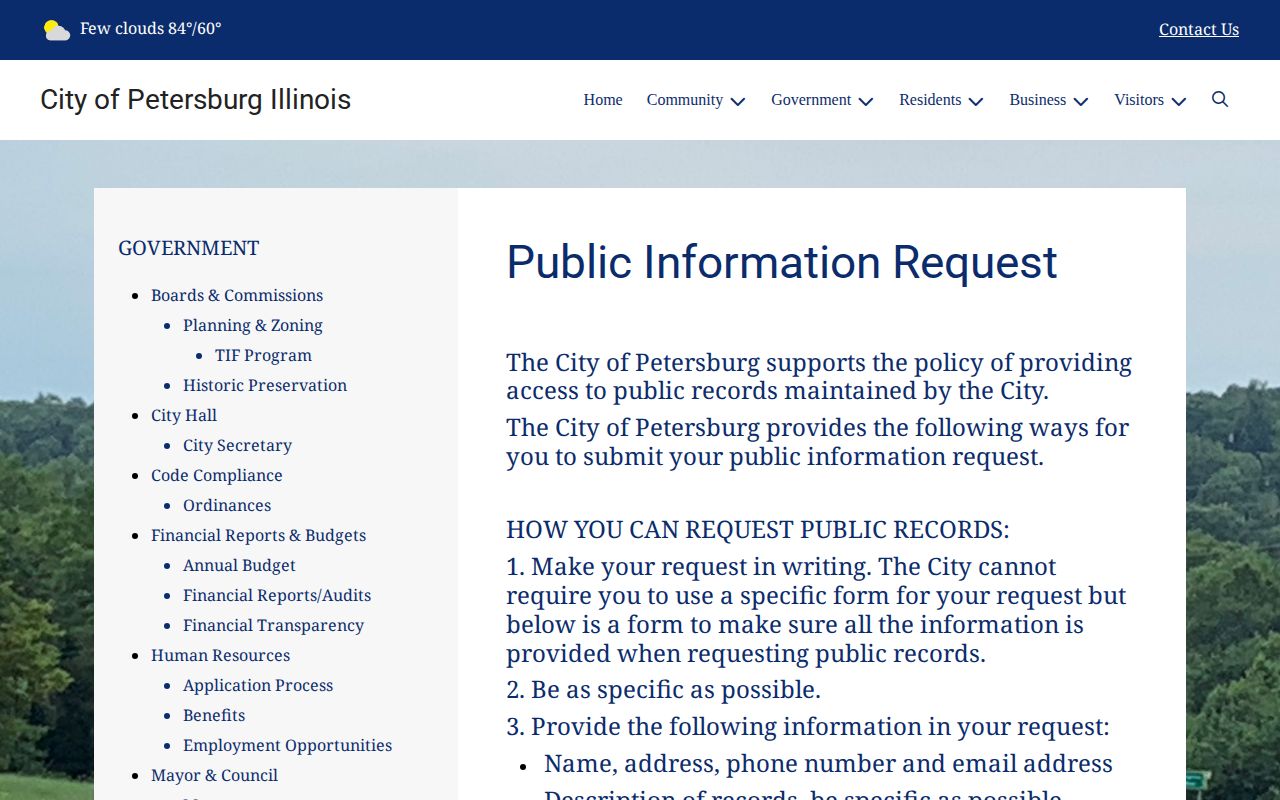Open the Benefits sidebar link
The image size is (1280, 800).
pyautogui.click(x=214, y=716)
